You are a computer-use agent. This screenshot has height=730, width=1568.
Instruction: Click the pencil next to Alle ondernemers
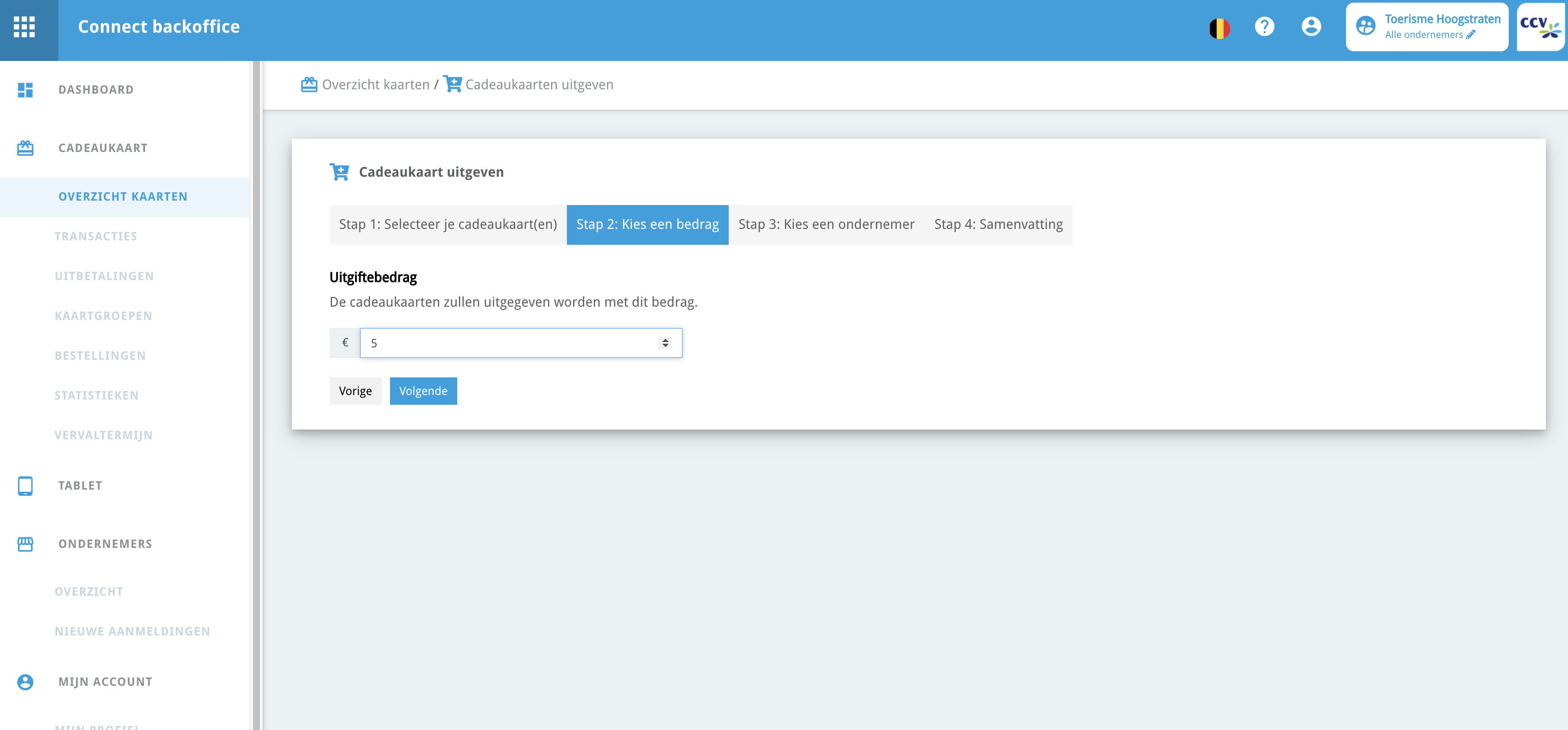[x=1471, y=34]
